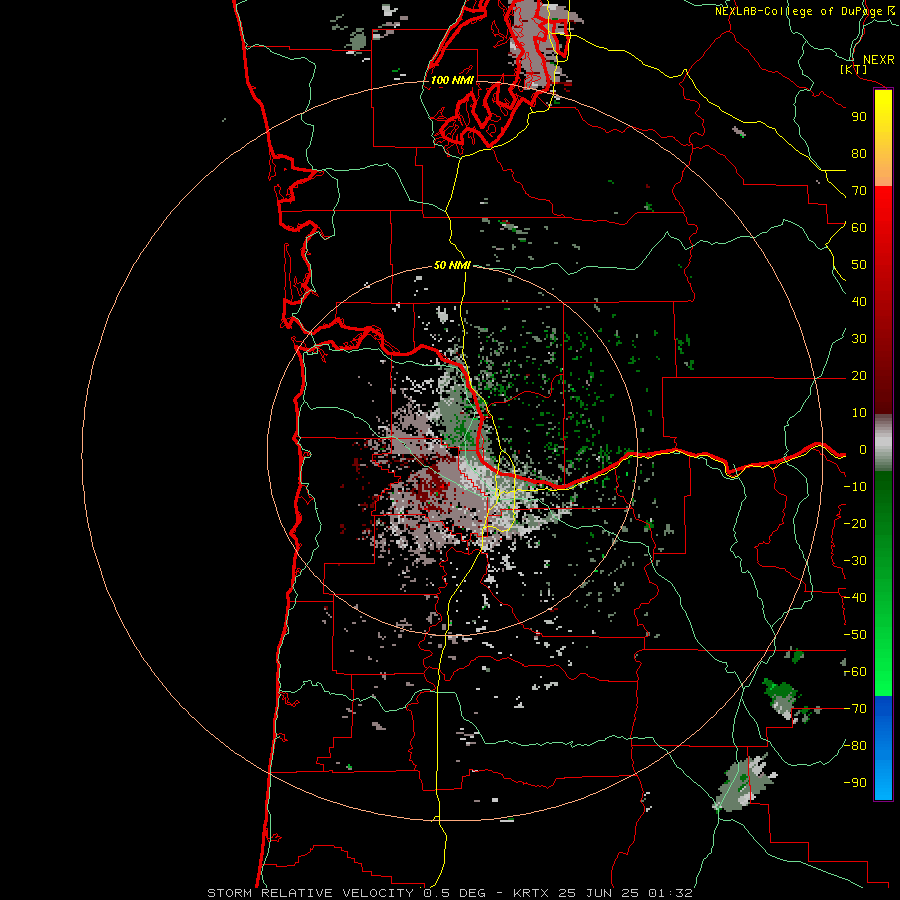
Task: Click the [KT] units label
Action: pyautogui.click(x=854, y=69)
